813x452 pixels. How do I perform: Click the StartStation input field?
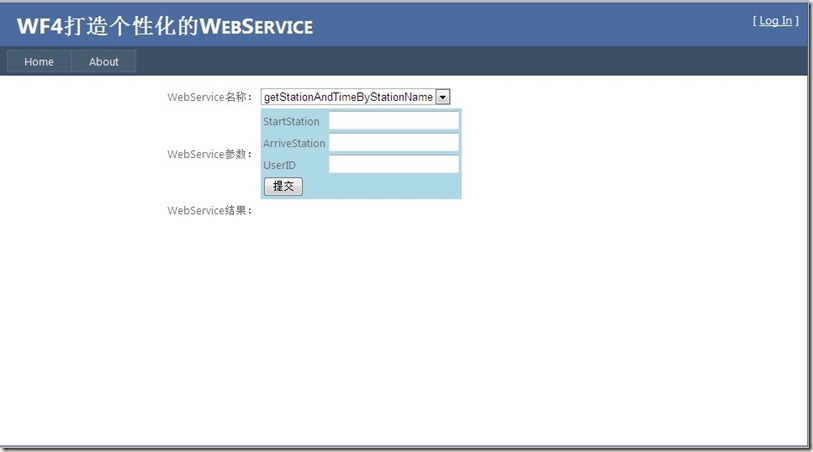[394, 121]
